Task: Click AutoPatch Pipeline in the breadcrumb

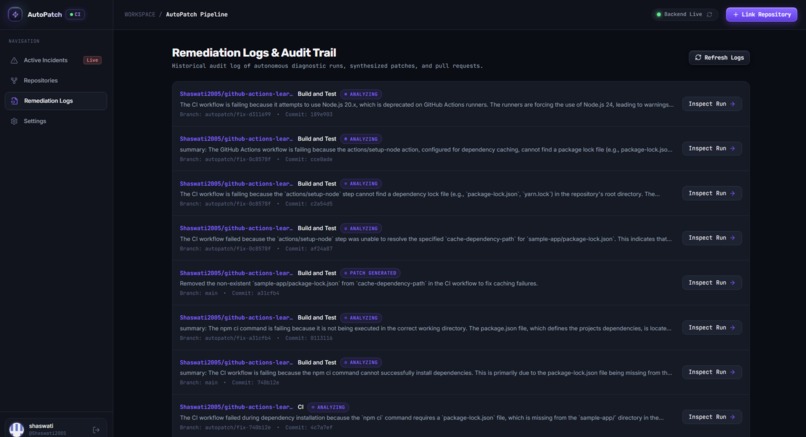Action: click(196, 14)
